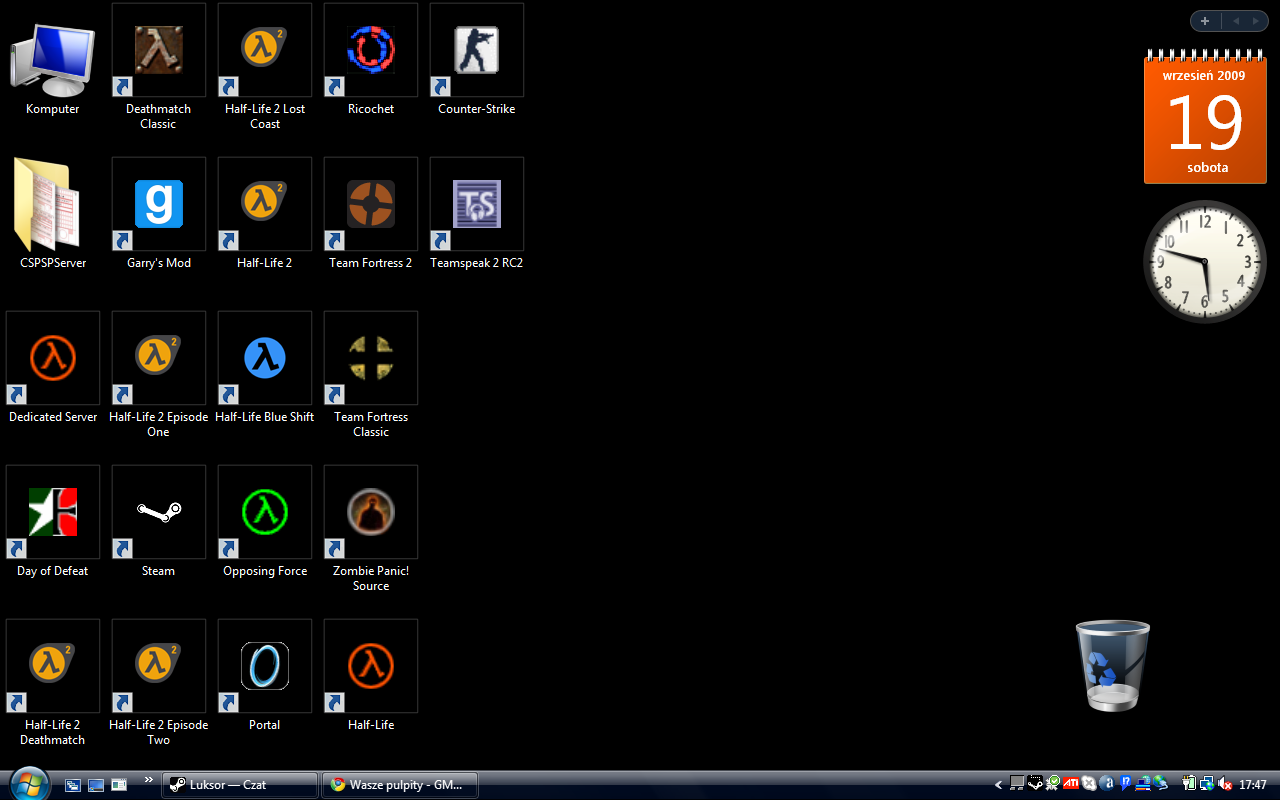Open the Windows Start menu orb
The image size is (1280, 800).
coord(28,784)
